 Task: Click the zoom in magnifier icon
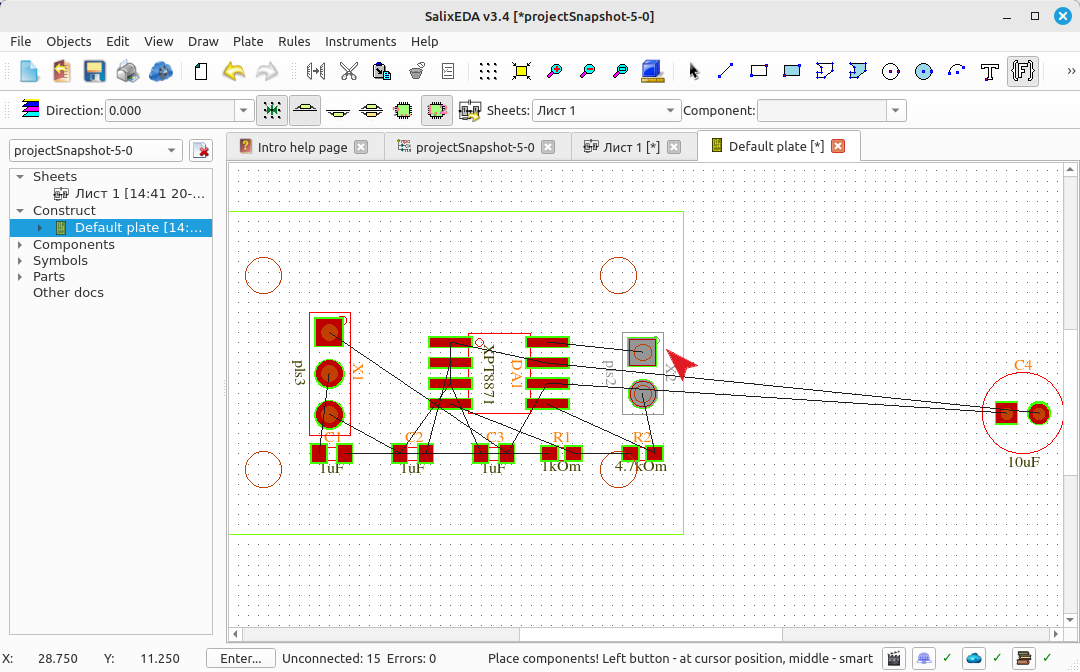point(554,71)
